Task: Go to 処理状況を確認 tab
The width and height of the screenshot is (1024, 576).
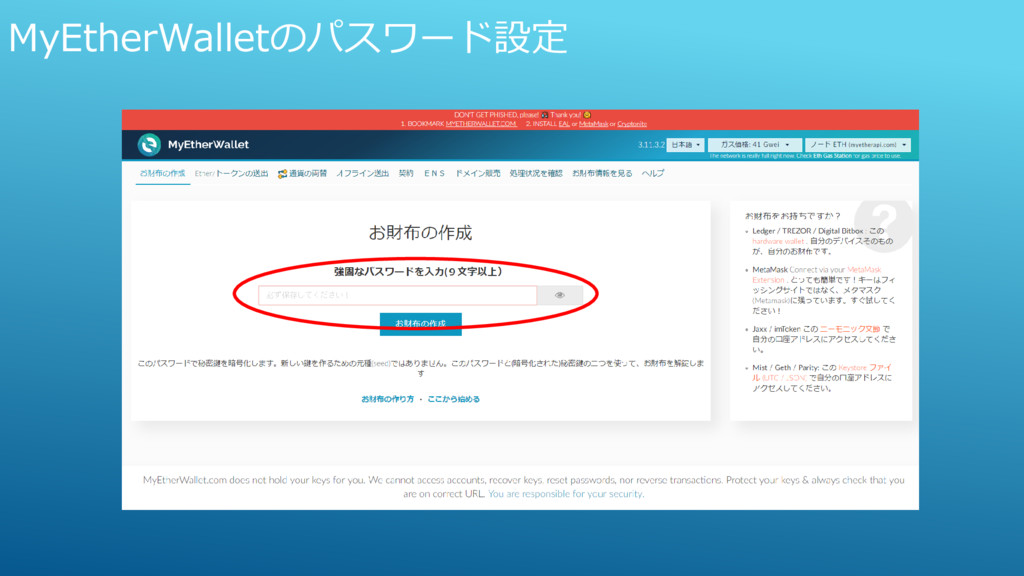Action: [536, 173]
